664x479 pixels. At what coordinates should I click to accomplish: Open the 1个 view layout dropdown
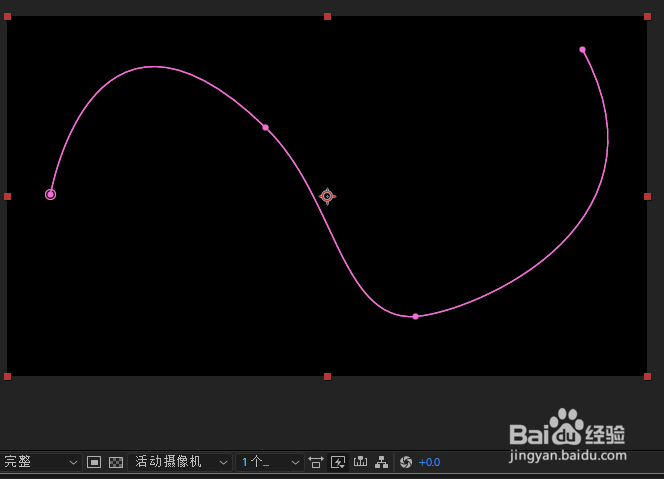point(270,462)
